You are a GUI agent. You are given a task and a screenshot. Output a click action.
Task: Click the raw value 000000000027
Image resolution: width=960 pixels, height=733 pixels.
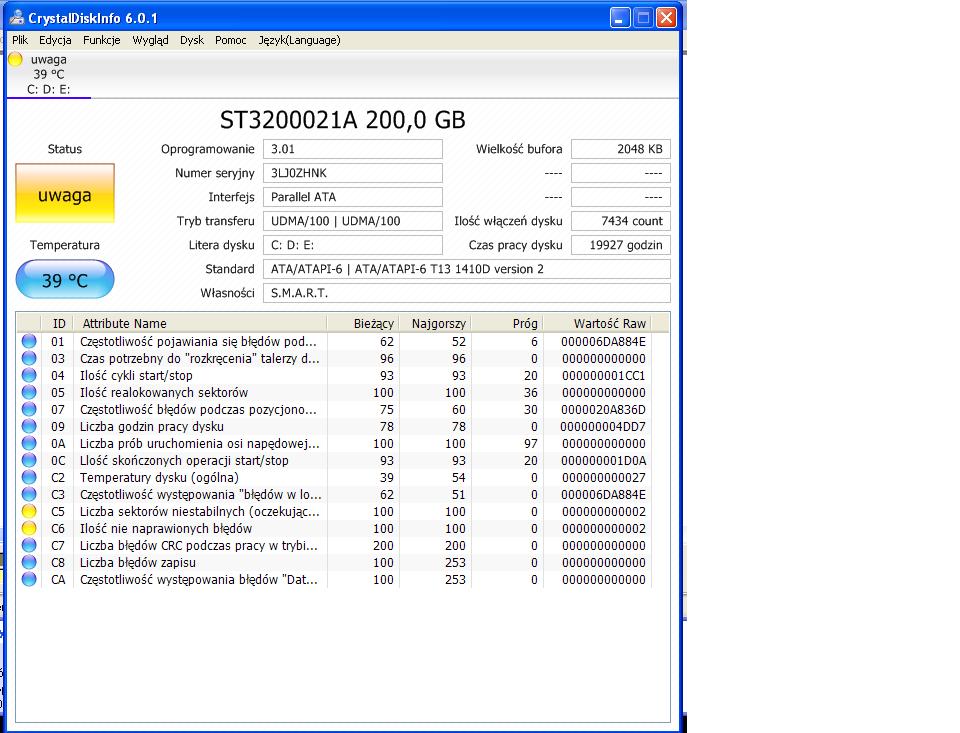point(603,477)
